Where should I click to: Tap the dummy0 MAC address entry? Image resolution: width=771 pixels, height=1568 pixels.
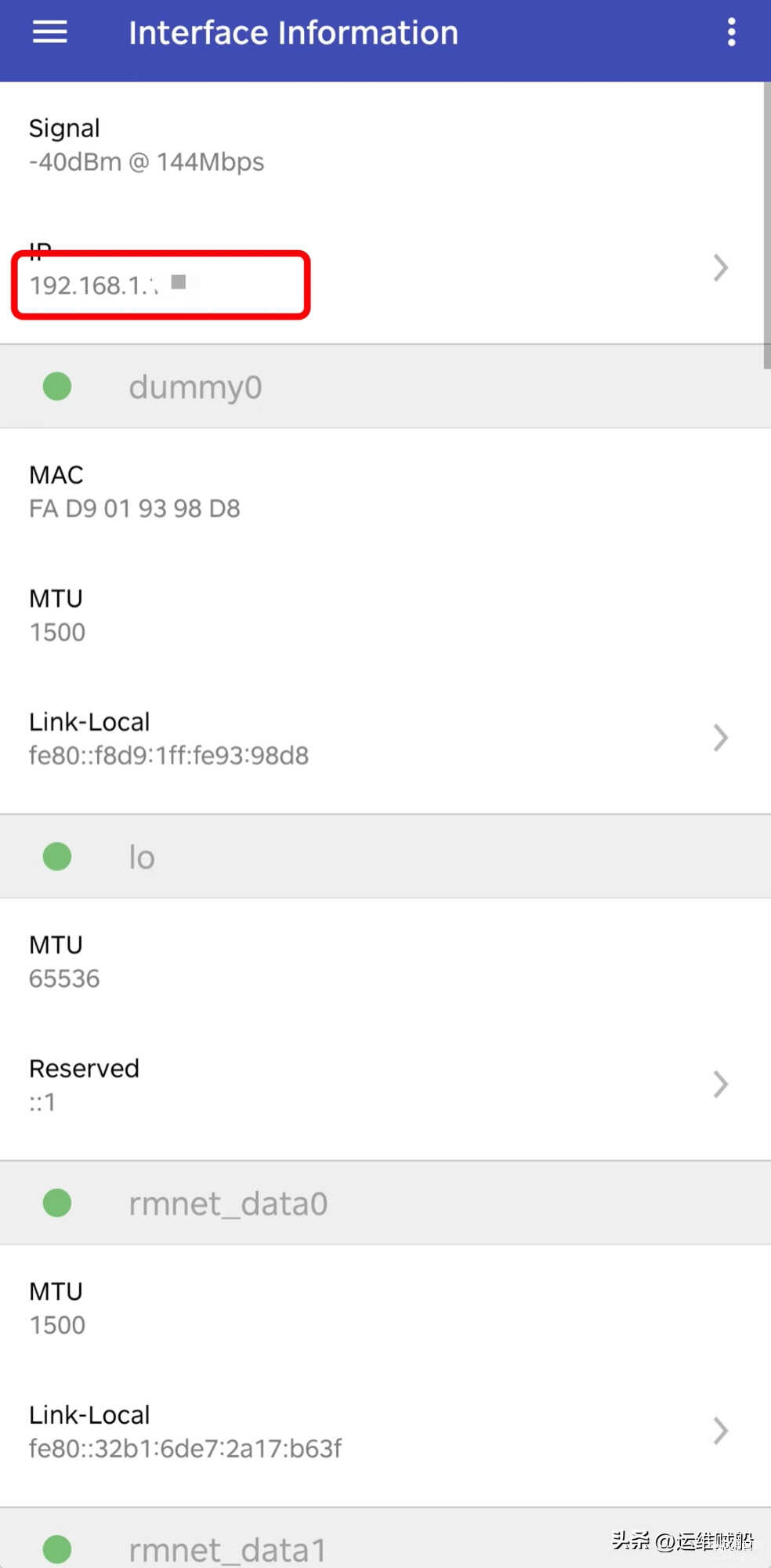(x=135, y=492)
